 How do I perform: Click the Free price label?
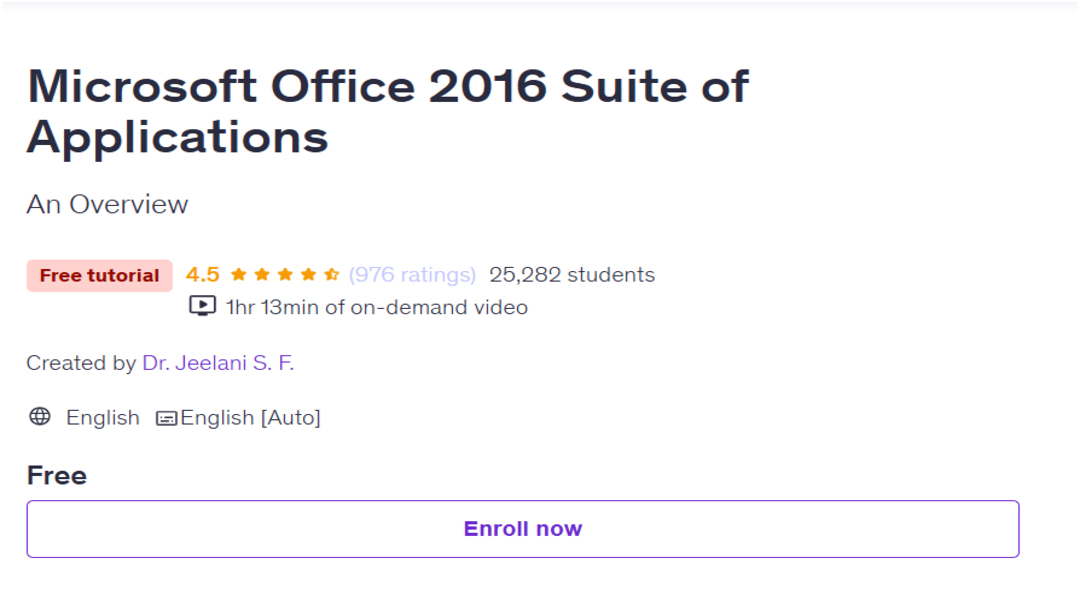point(56,475)
